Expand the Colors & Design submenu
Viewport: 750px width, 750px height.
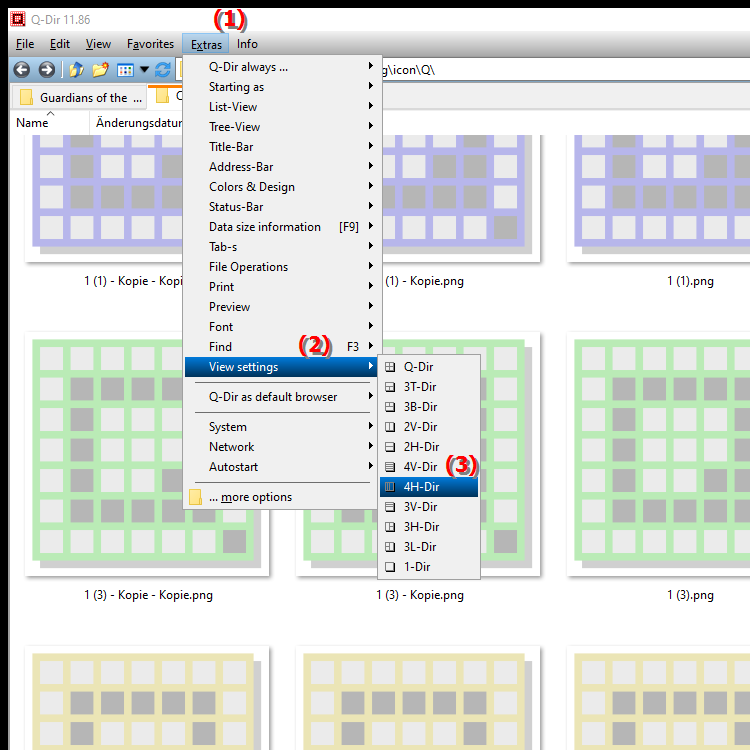[283, 187]
